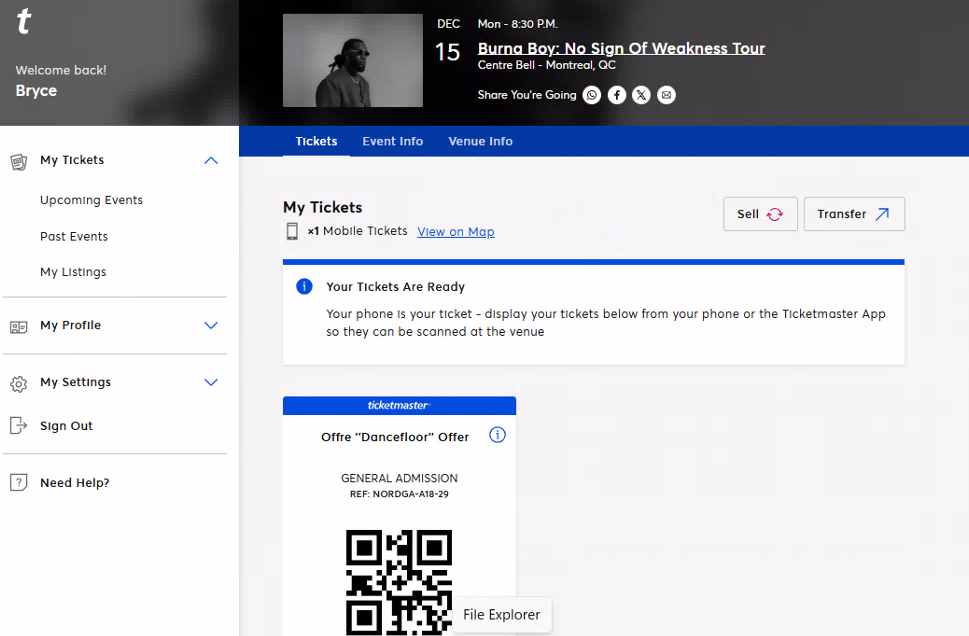Screen dimensions: 969x636
Task: Click 'Offre "Dancefloor" Offer' ticket title
Action: 395,437
